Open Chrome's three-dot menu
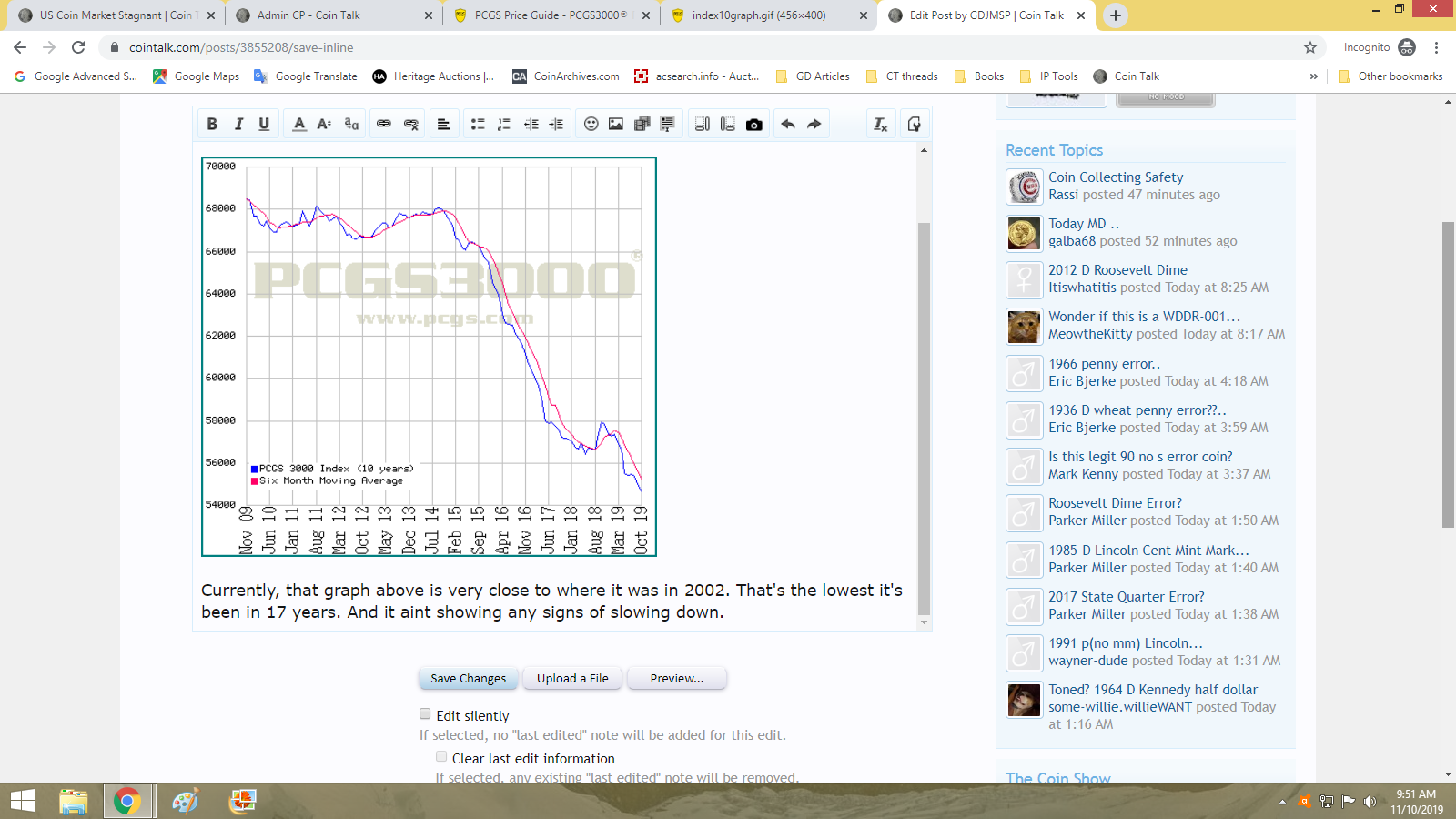 (1437, 47)
